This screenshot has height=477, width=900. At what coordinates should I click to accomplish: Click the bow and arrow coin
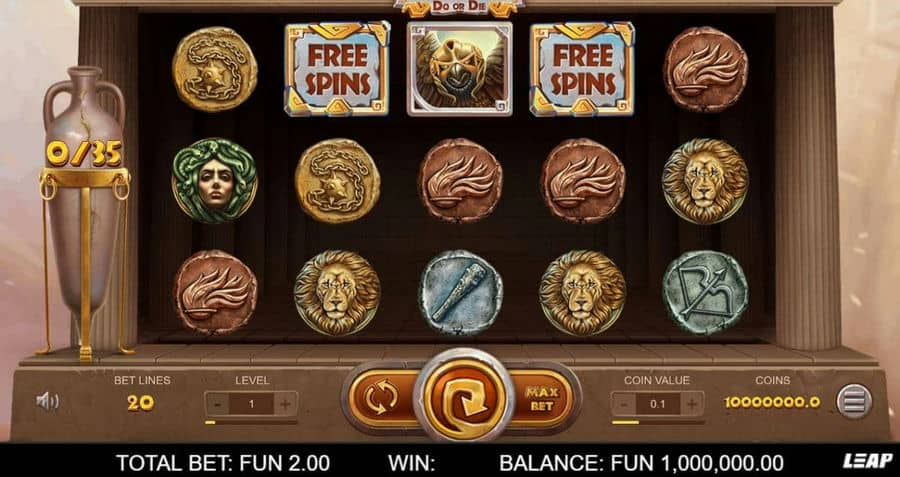tap(705, 292)
